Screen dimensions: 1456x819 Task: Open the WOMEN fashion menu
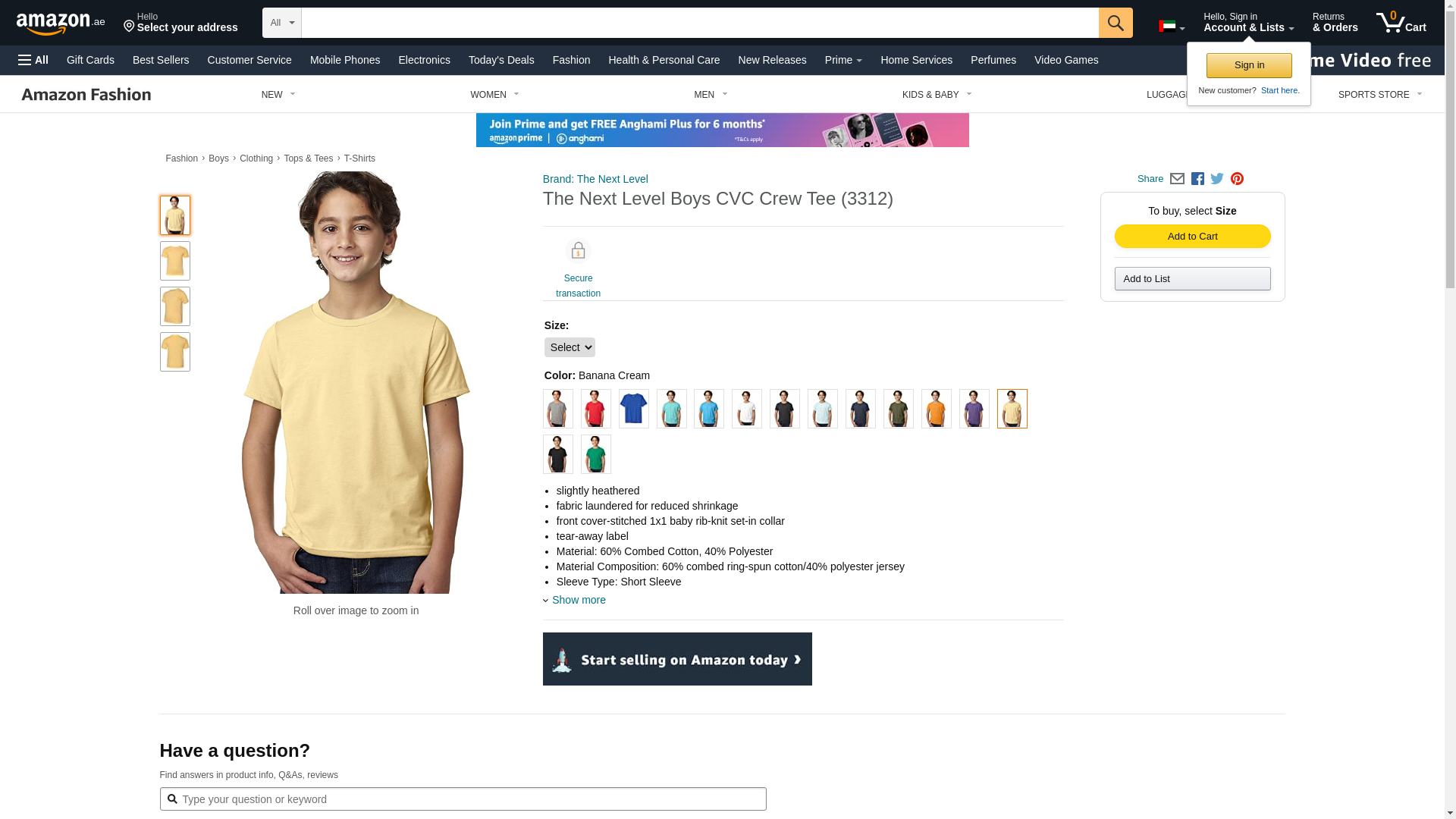[x=494, y=95]
